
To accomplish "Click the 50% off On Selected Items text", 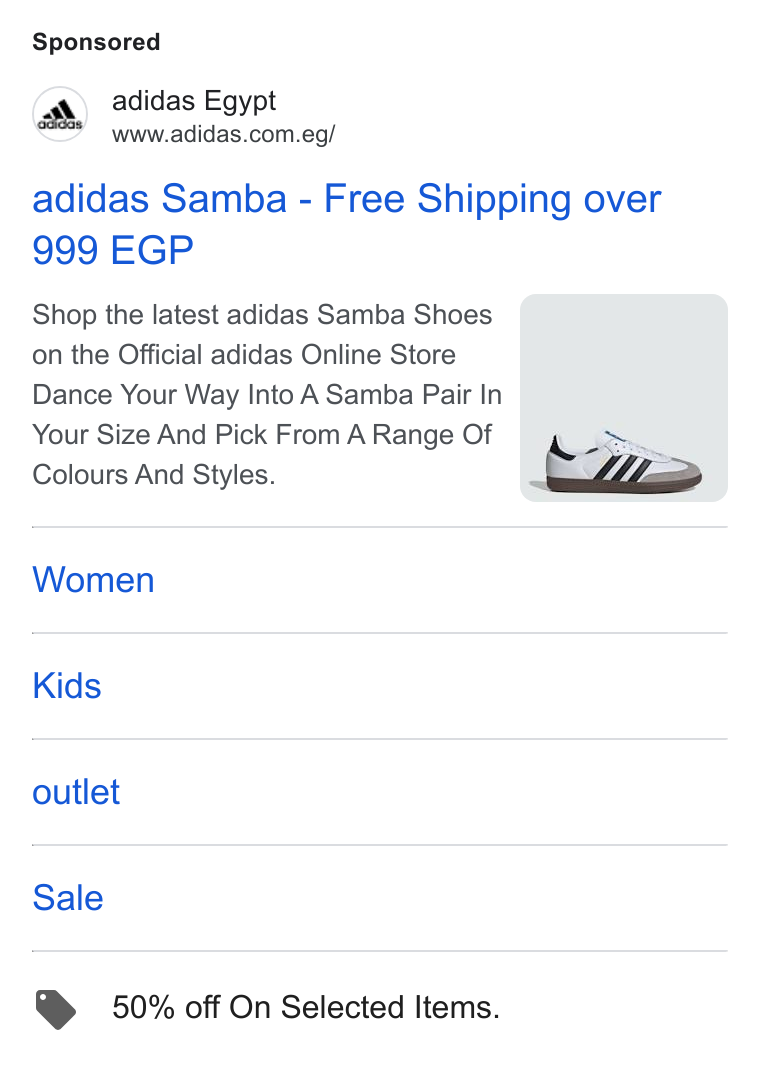I will [x=306, y=1007].
